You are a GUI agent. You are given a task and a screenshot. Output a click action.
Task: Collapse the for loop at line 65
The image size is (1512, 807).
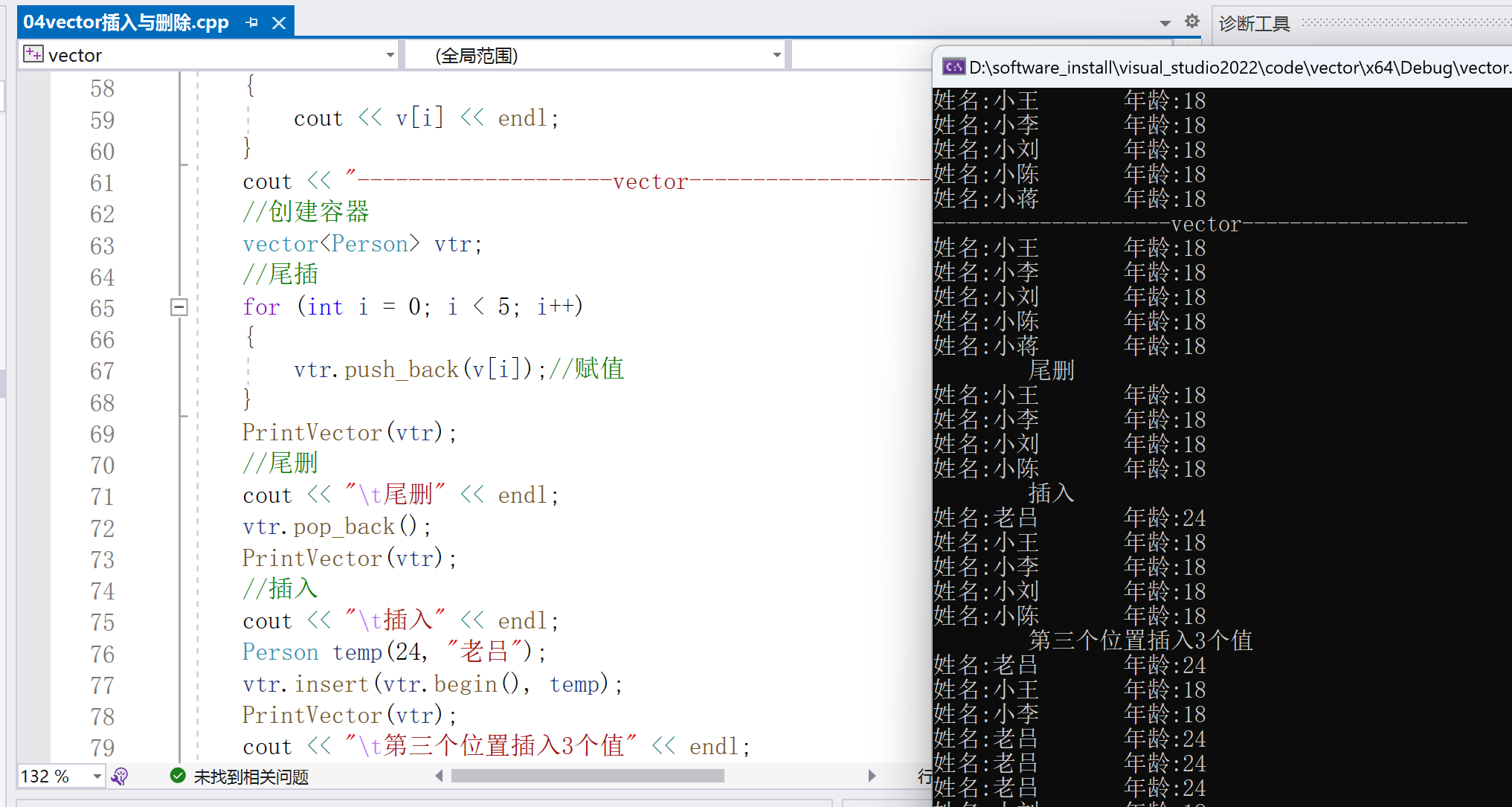click(x=179, y=306)
